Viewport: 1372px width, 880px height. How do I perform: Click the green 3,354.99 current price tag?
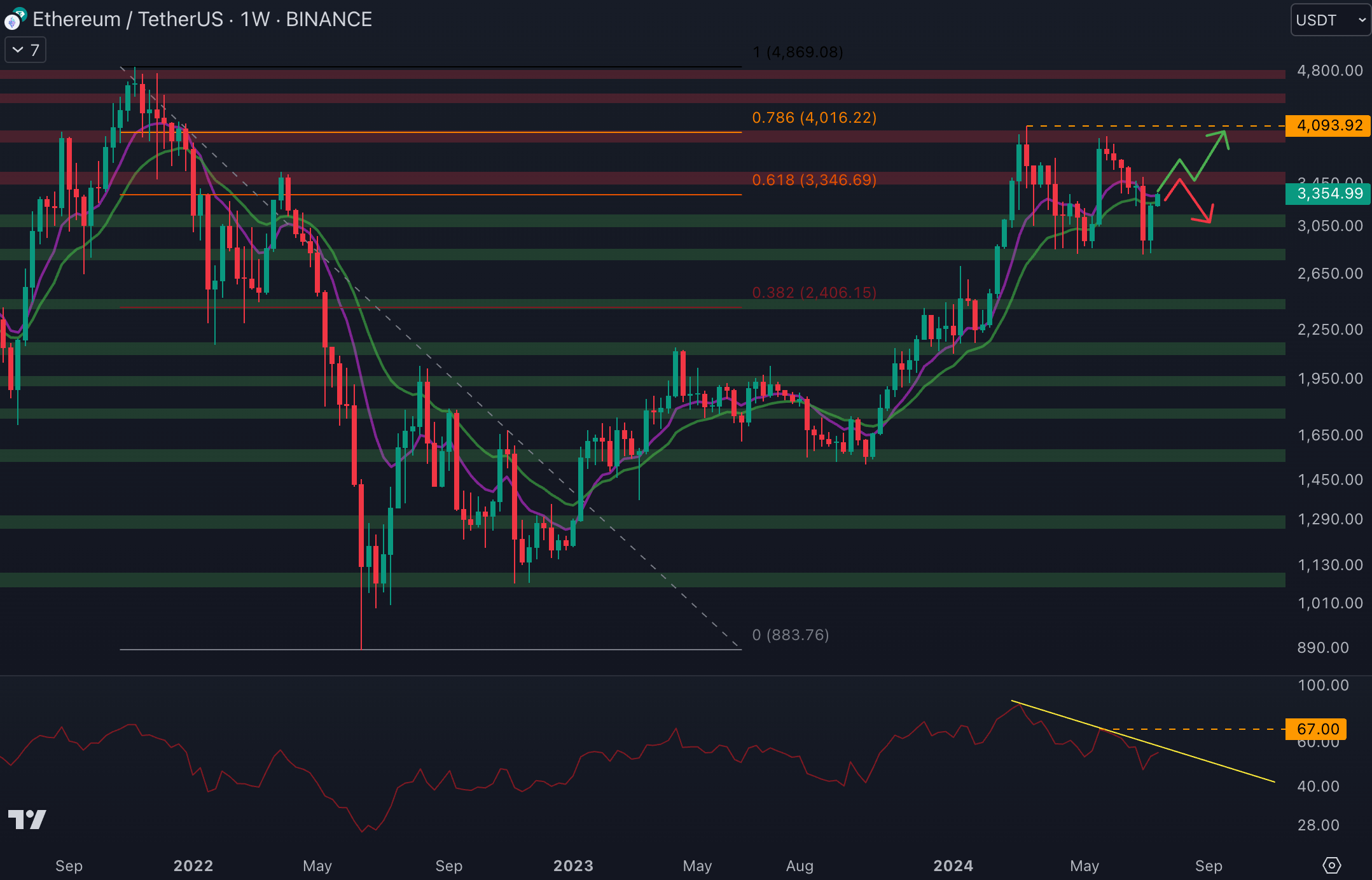(1328, 193)
